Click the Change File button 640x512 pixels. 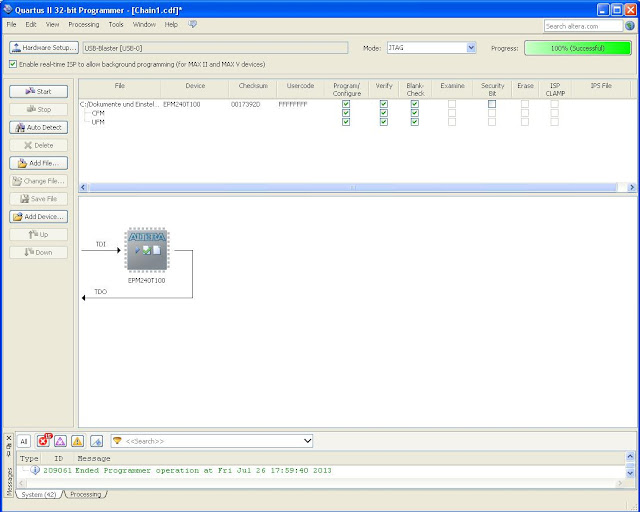tap(38, 181)
